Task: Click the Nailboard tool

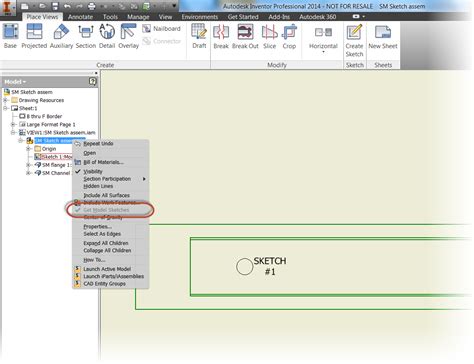Action: click(162, 29)
